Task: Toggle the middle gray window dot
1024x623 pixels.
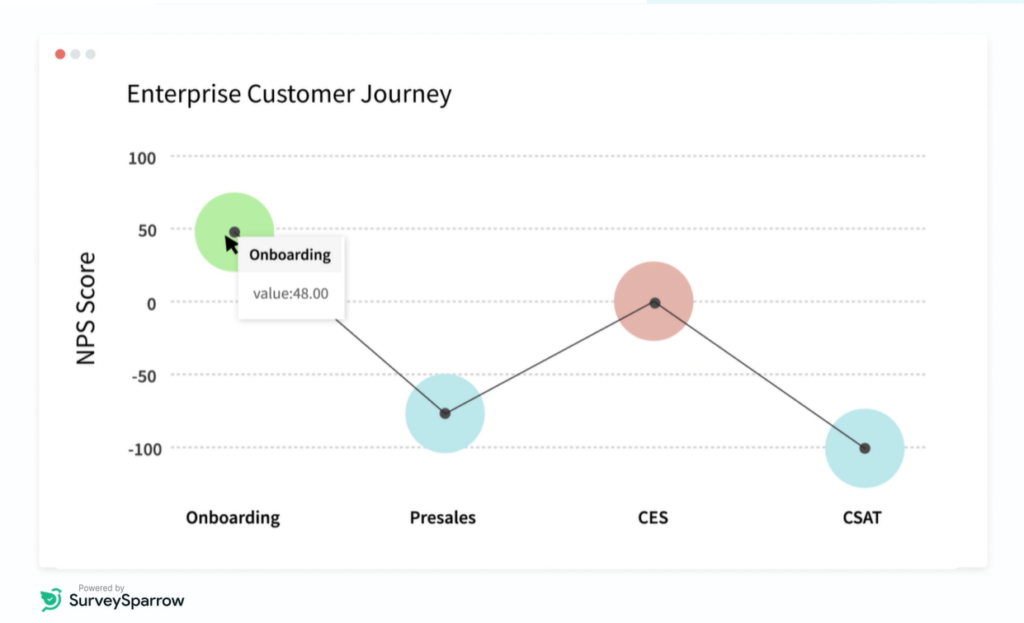Action: (76, 53)
